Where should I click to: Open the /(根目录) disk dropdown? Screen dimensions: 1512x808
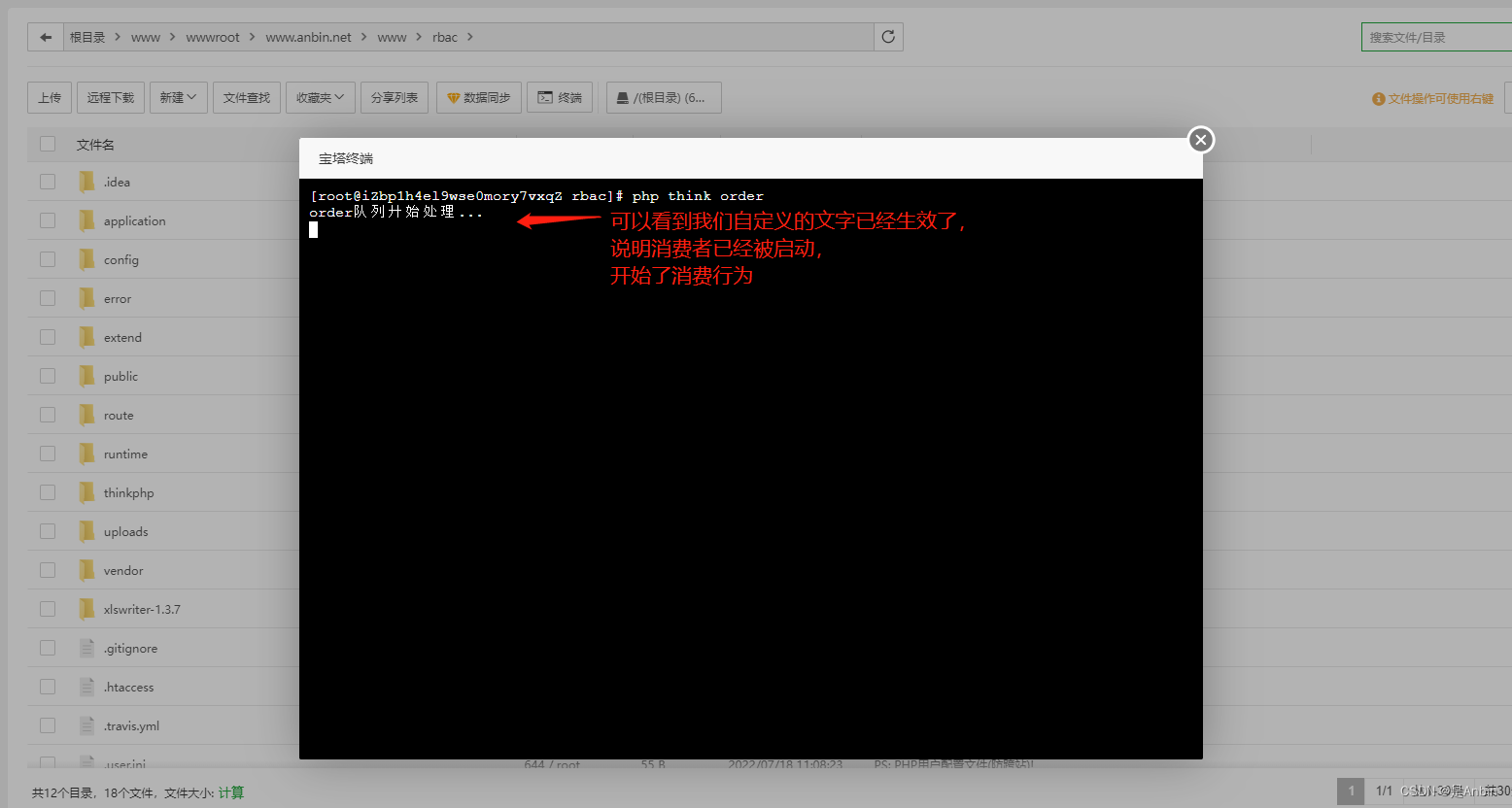pos(663,97)
